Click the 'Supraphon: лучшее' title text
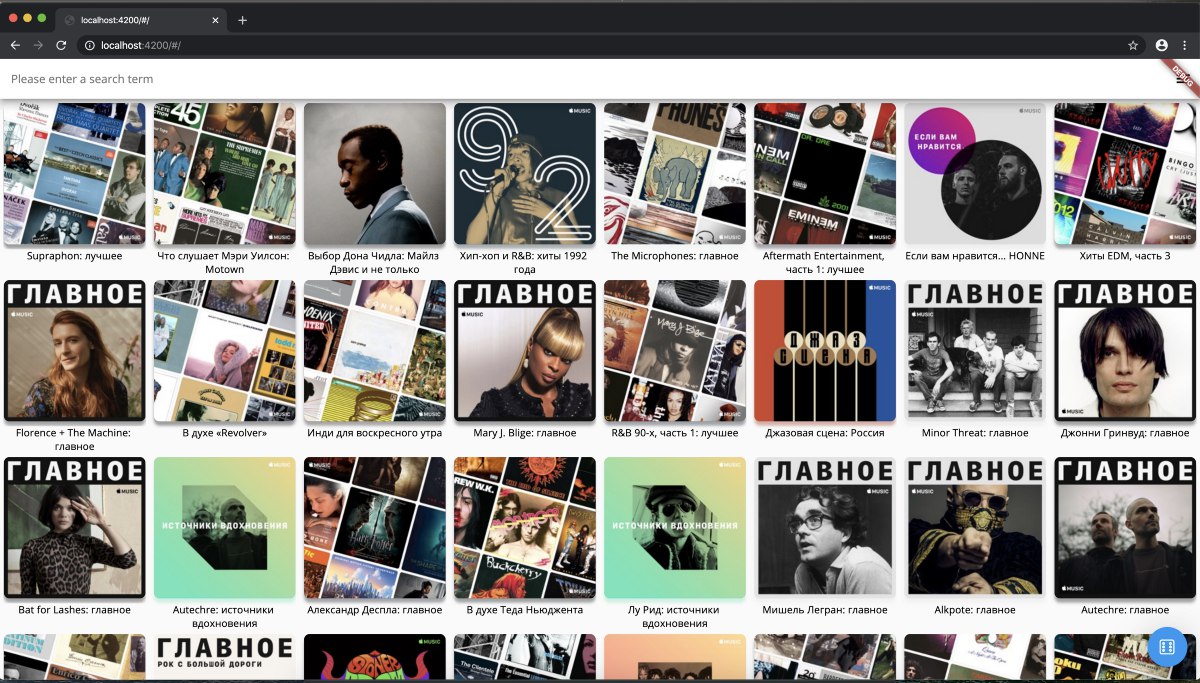1200x683 pixels. coord(75,256)
